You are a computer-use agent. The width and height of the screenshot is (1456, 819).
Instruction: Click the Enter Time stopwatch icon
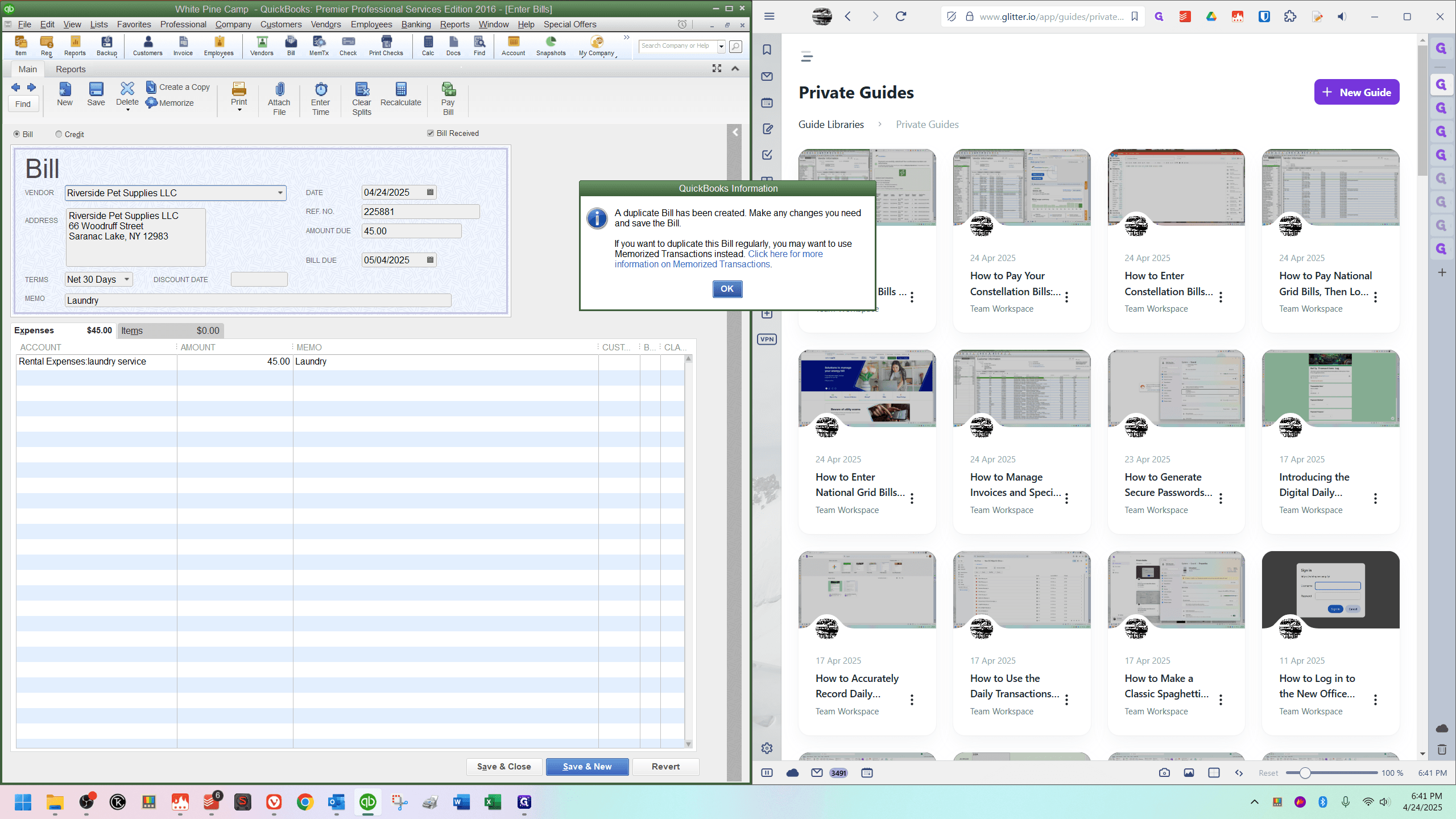(321, 98)
